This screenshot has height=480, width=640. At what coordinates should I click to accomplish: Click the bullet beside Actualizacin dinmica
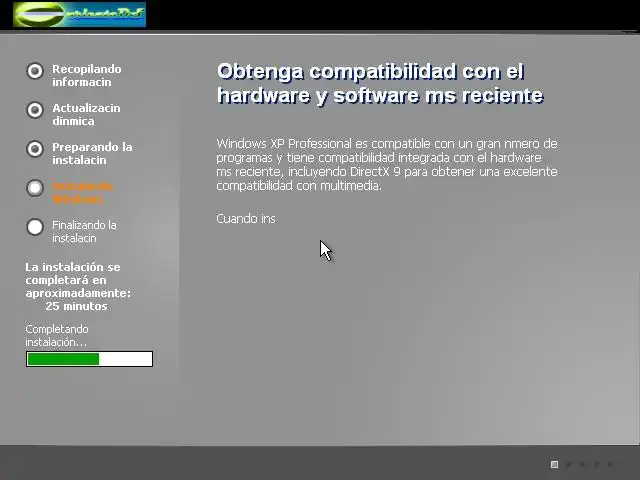click(x=35, y=110)
